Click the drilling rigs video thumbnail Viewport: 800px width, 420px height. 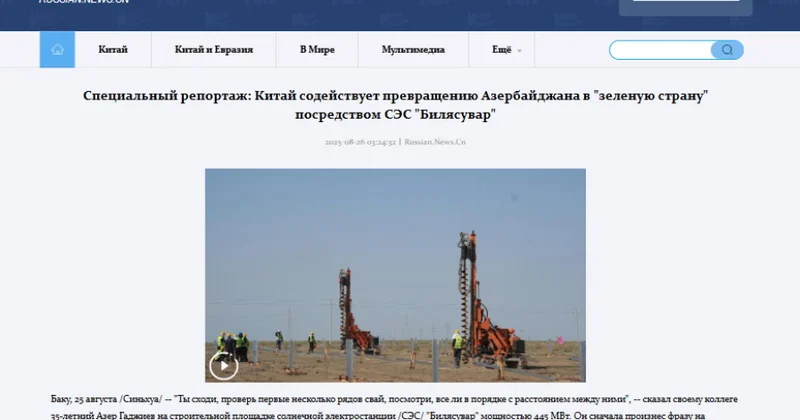pos(395,275)
